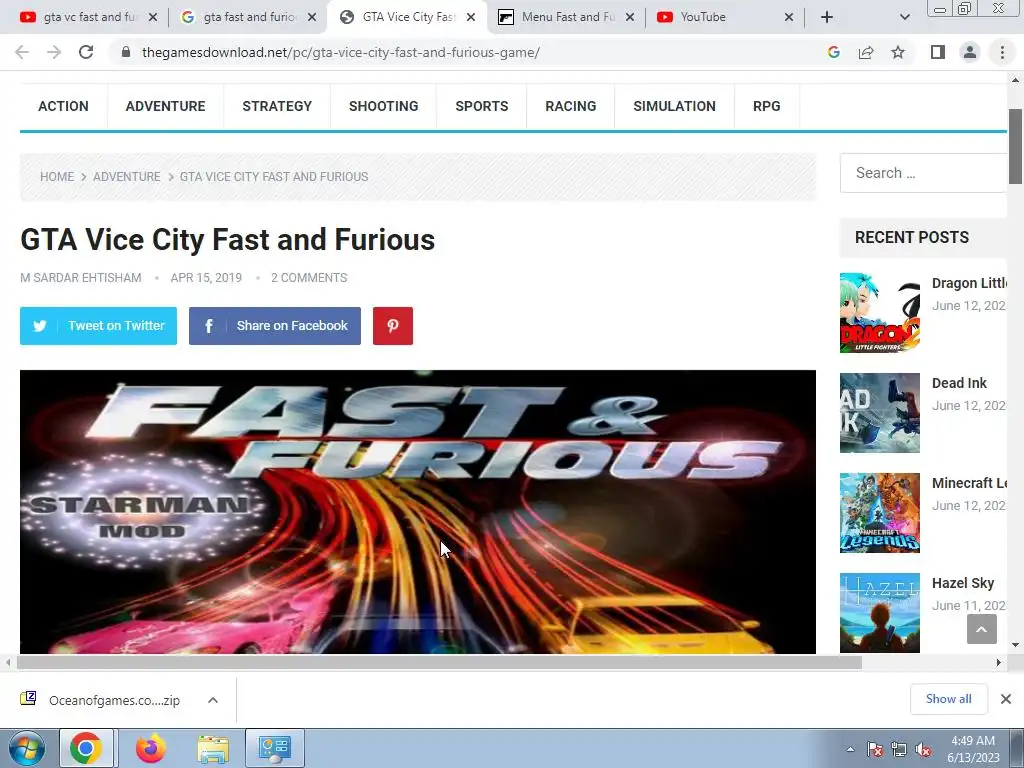Open the ACTION category menu
This screenshot has width=1024, height=768.
[x=63, y=106]
